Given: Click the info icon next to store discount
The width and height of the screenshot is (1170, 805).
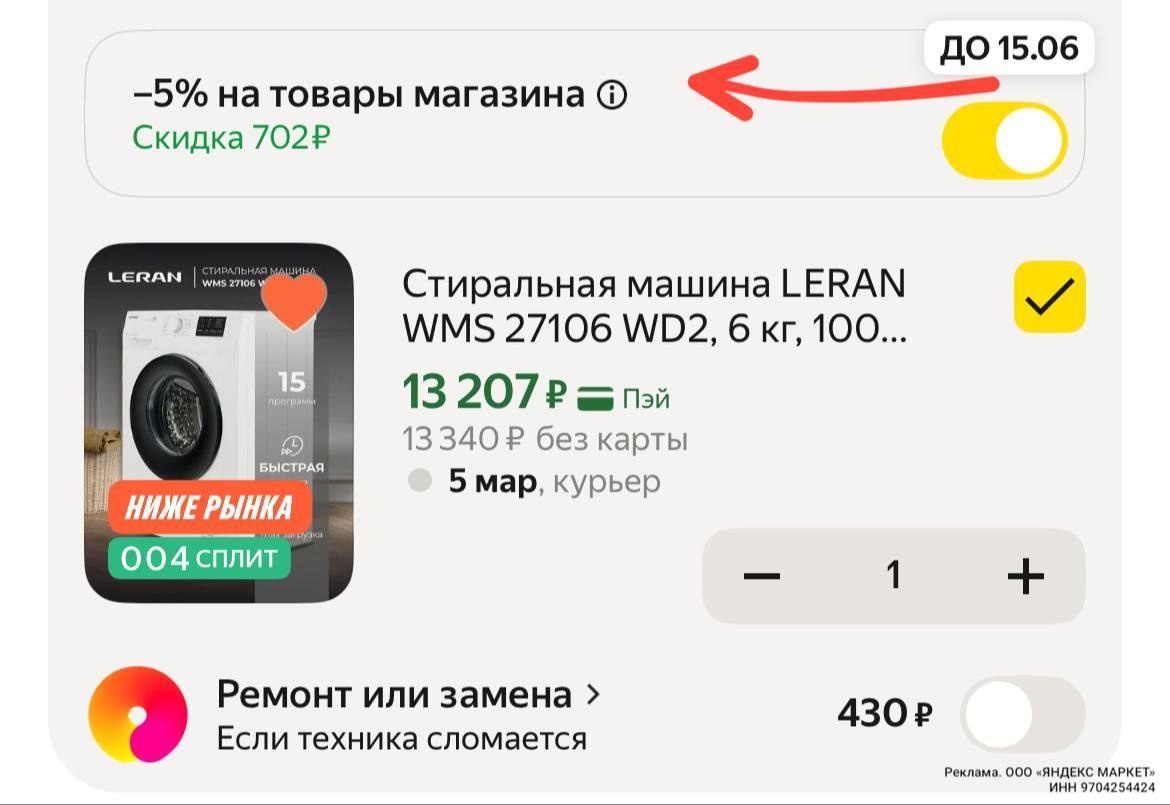Looking at the screenshot, I should click(x=612, y=95).
